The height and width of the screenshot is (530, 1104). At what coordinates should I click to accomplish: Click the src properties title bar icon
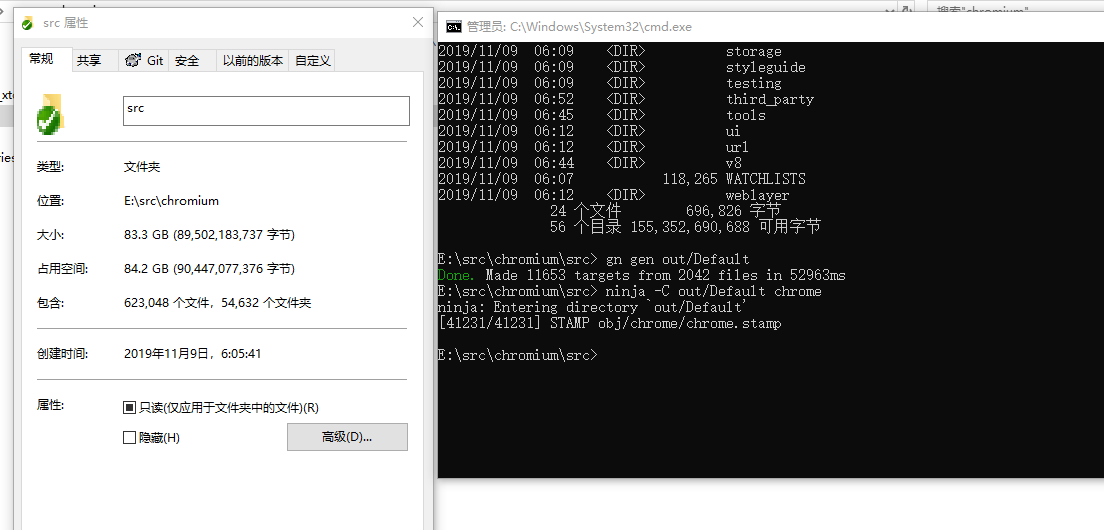28,23
